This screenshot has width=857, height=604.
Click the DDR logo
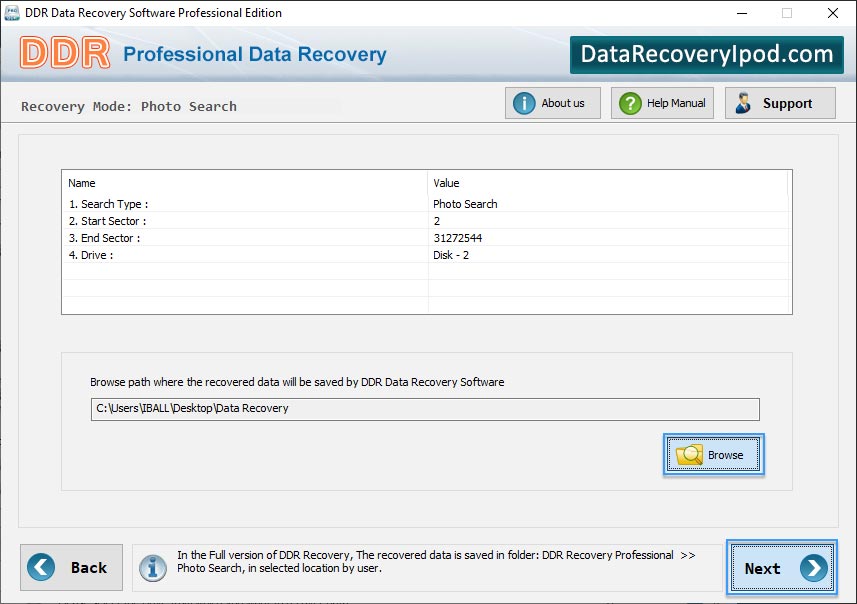click(x=65, y=53)
